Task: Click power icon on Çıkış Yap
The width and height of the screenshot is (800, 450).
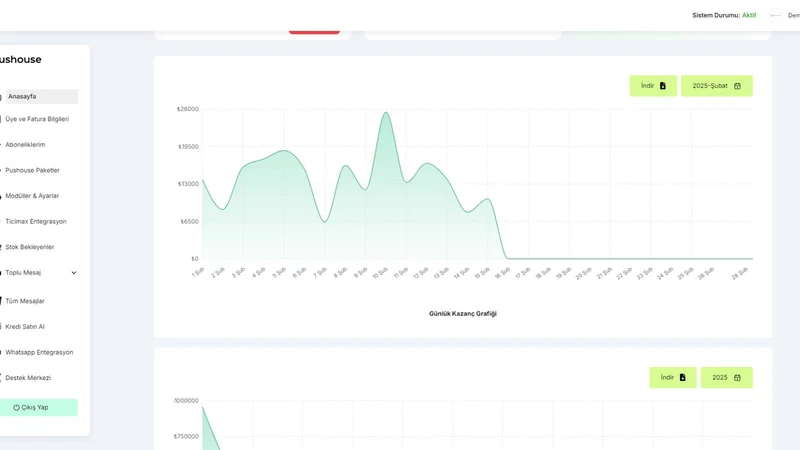Action: point(16,408)
